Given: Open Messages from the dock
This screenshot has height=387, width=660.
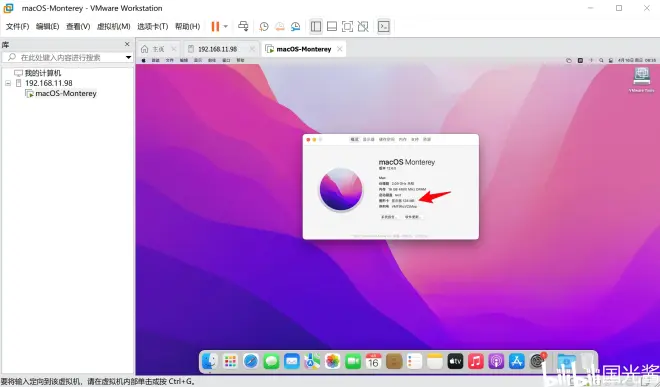Looking at the screenshot, I should [271, 361].
